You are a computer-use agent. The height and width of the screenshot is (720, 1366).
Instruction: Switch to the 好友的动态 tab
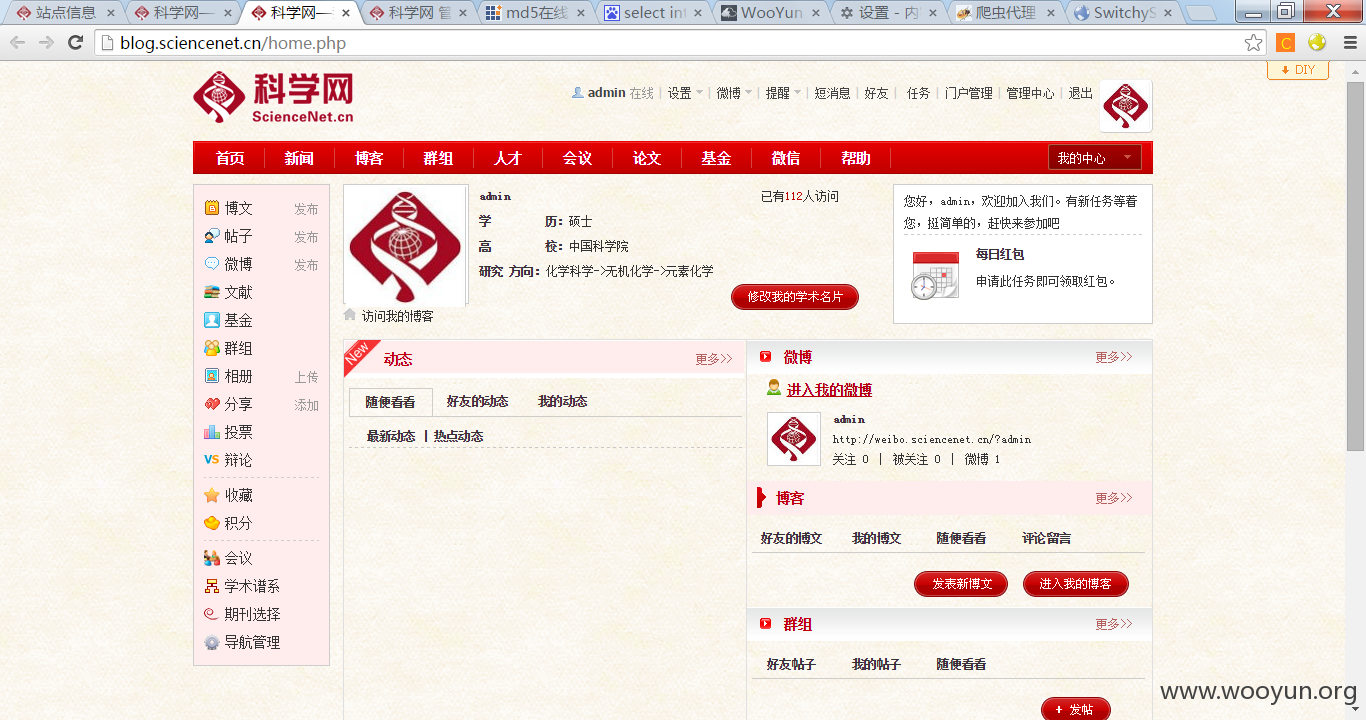click(477, 402)
